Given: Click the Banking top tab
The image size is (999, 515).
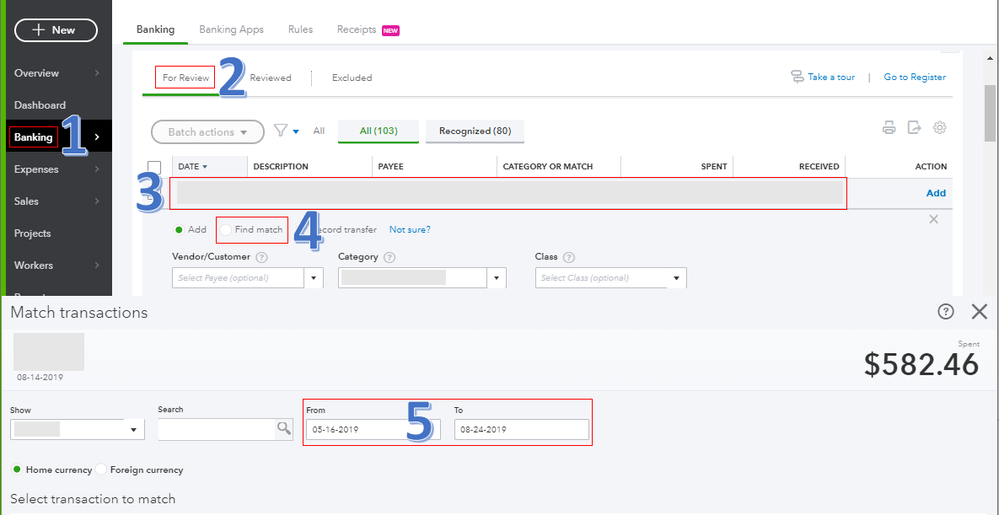Looking at the screenshot, I should (155, 29).
